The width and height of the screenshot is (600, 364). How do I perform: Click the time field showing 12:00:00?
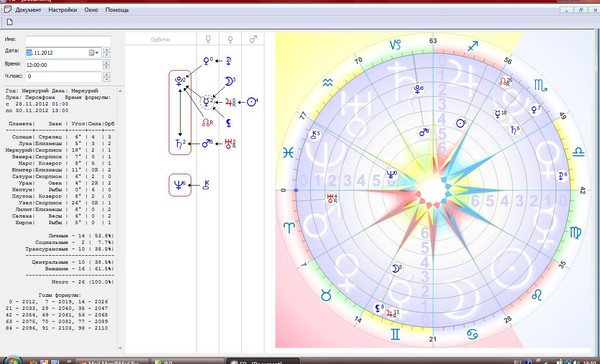[64, 65]
